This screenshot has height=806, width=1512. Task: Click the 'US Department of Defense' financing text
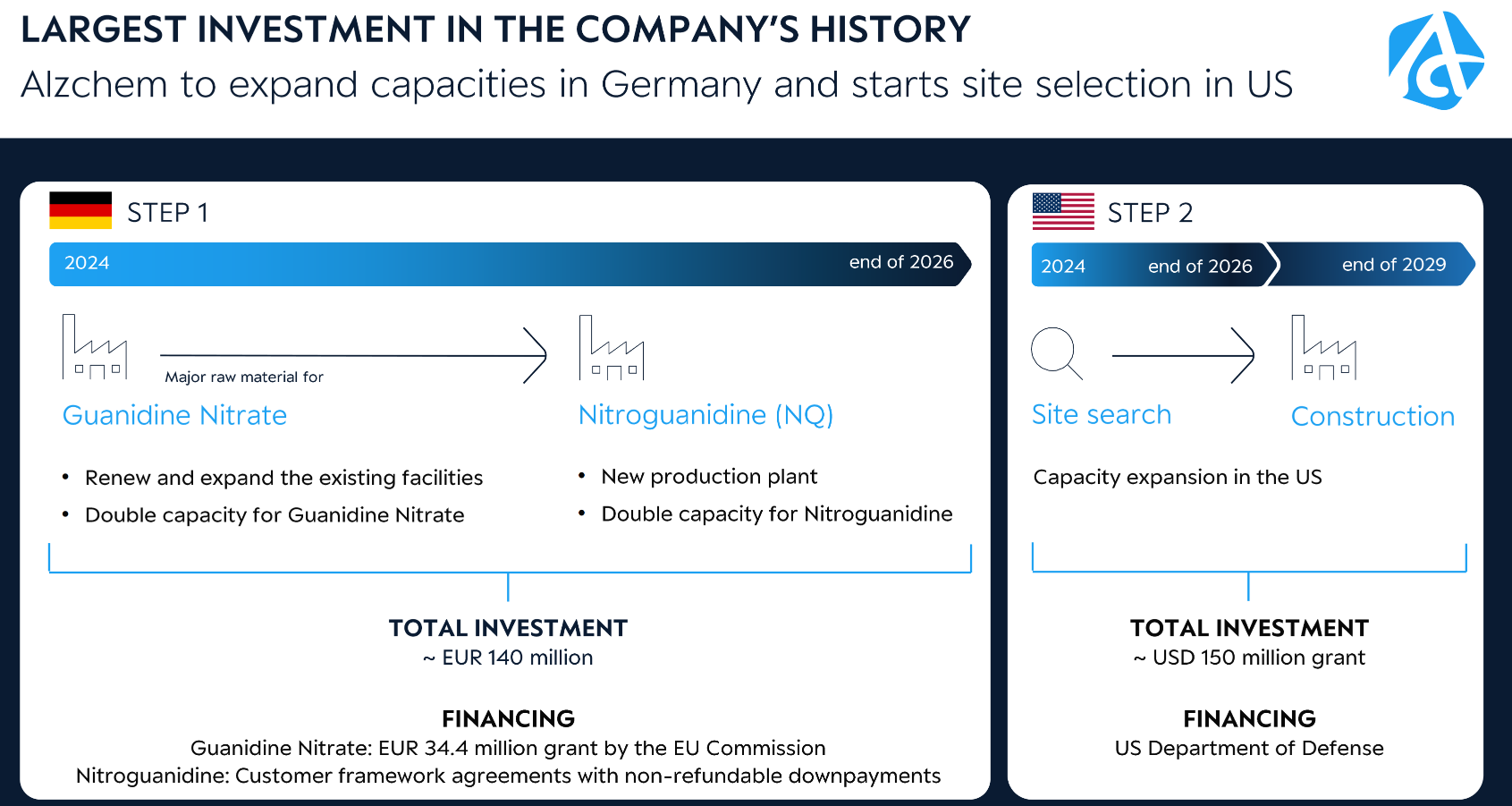click(x=1248, y=748)
